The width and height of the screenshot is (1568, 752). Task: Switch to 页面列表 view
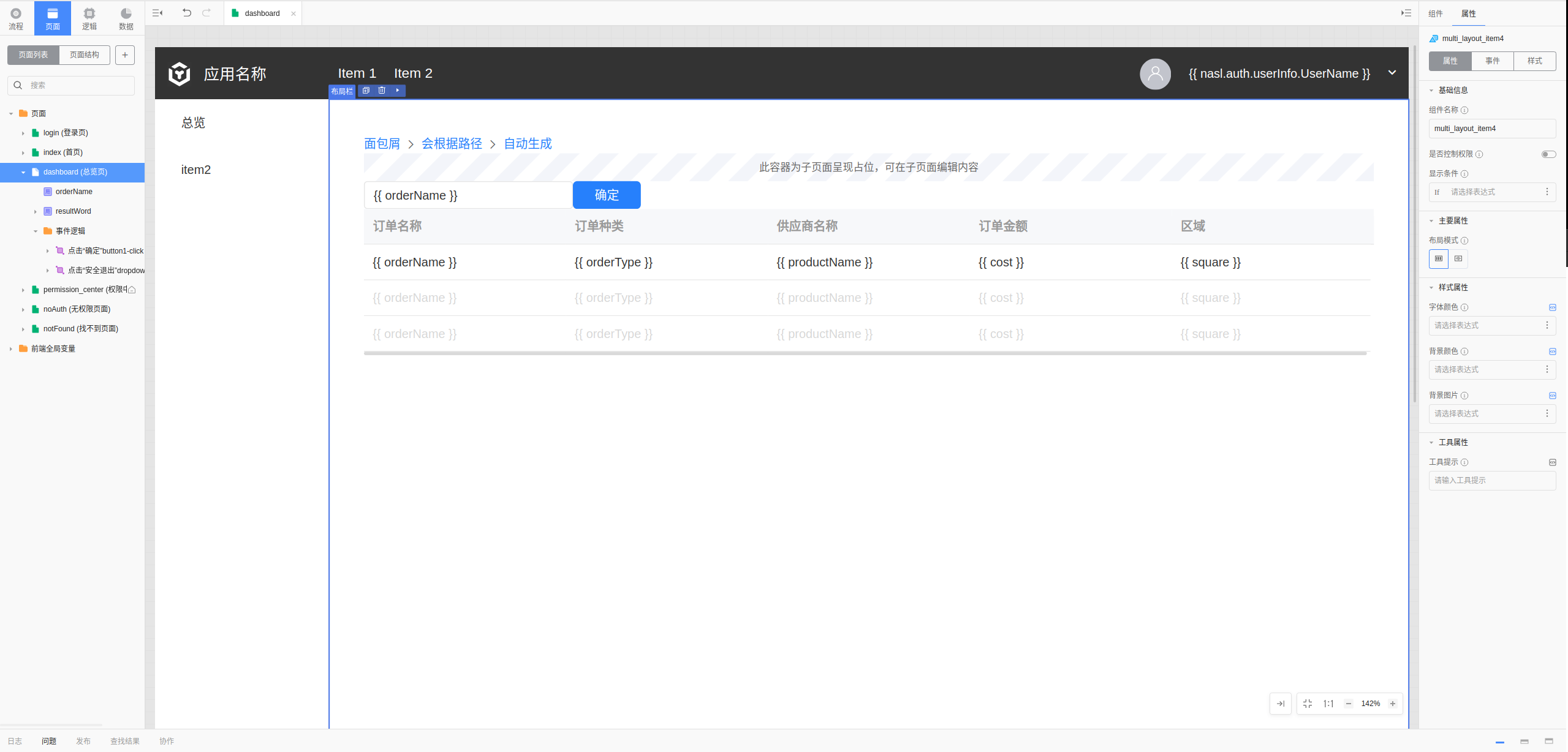(x=33, y=55)
